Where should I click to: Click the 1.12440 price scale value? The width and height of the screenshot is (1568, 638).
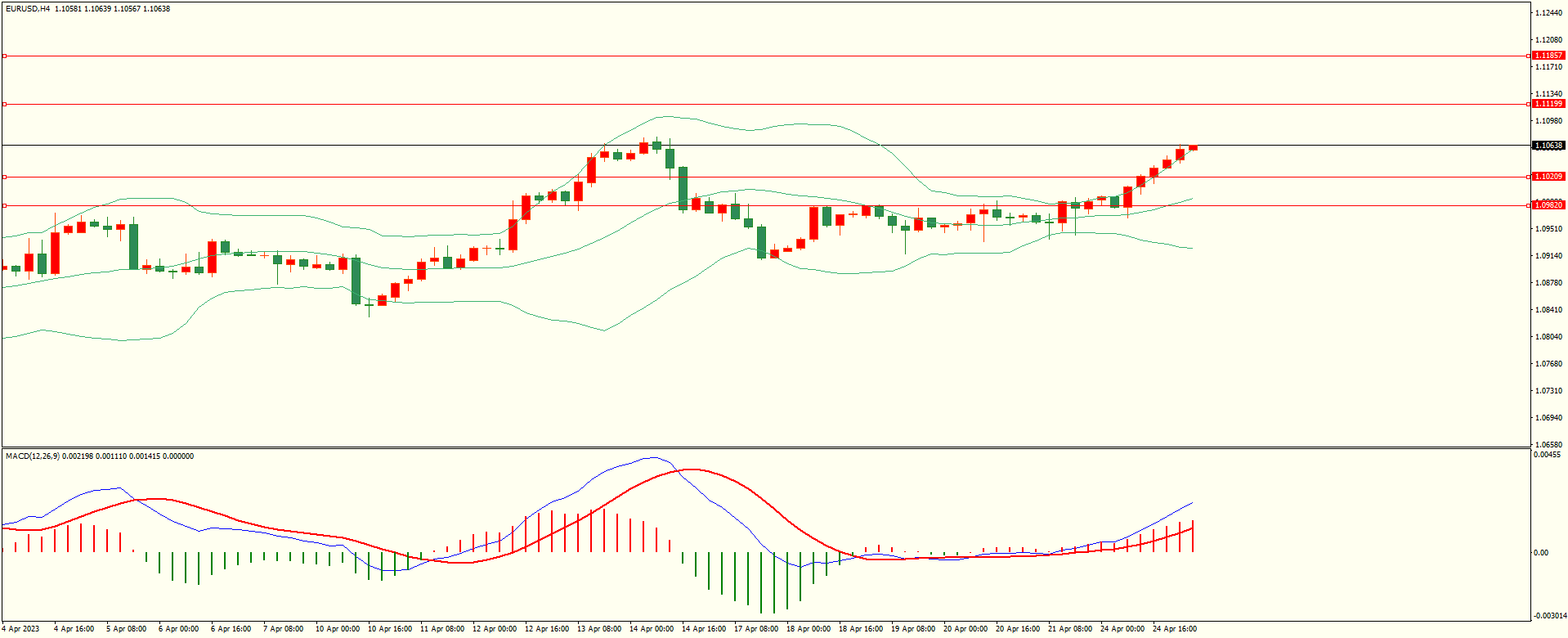pyautogui.click(x=1548, y=13)
